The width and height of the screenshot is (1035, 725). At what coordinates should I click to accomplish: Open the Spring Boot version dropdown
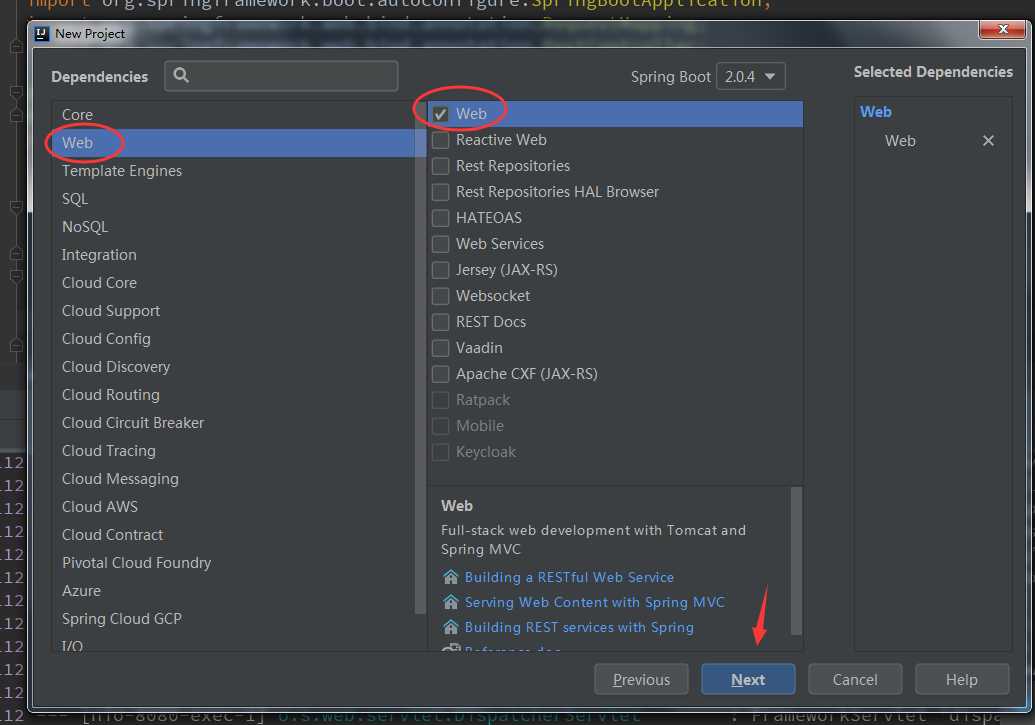pos(751,77)
